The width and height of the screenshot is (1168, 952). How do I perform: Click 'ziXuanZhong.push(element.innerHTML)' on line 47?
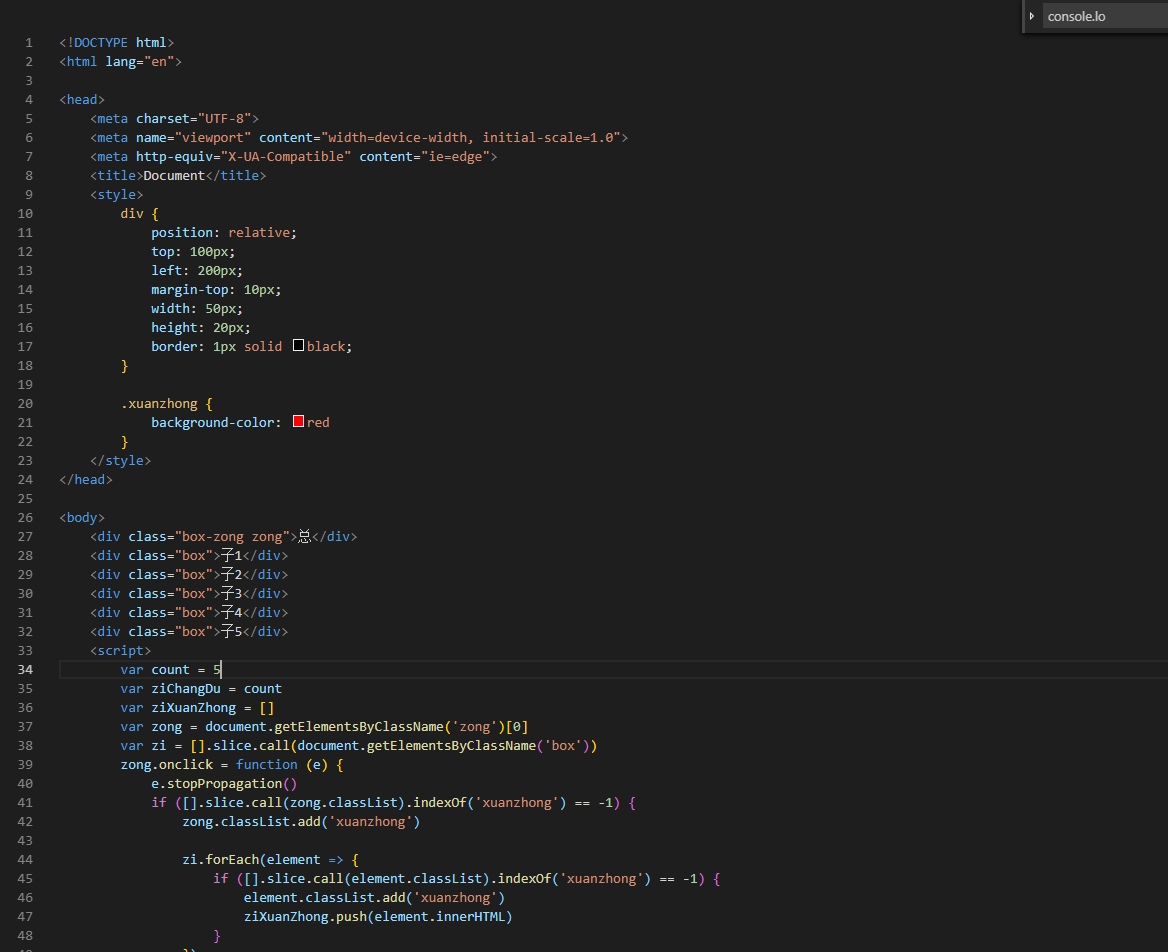378,917
